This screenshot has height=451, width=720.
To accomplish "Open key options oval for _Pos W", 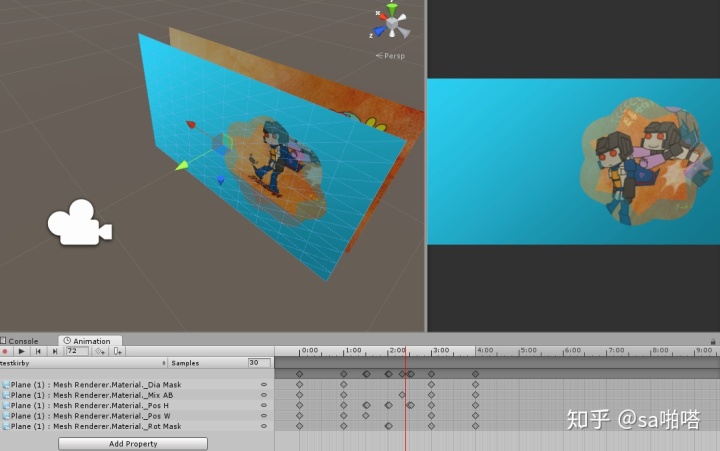I will (264, 416).
